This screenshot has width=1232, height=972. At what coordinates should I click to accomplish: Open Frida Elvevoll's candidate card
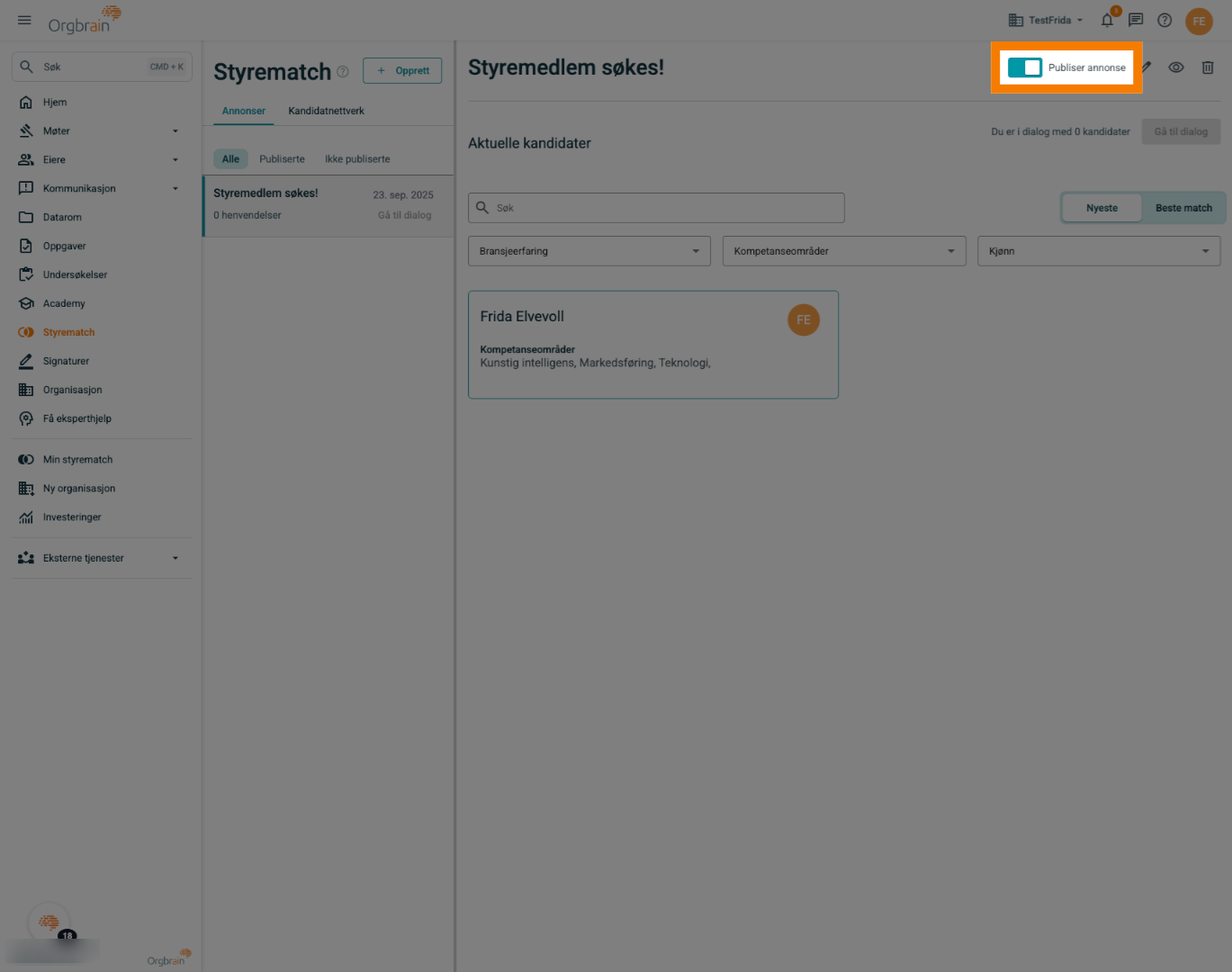point(653,345)
